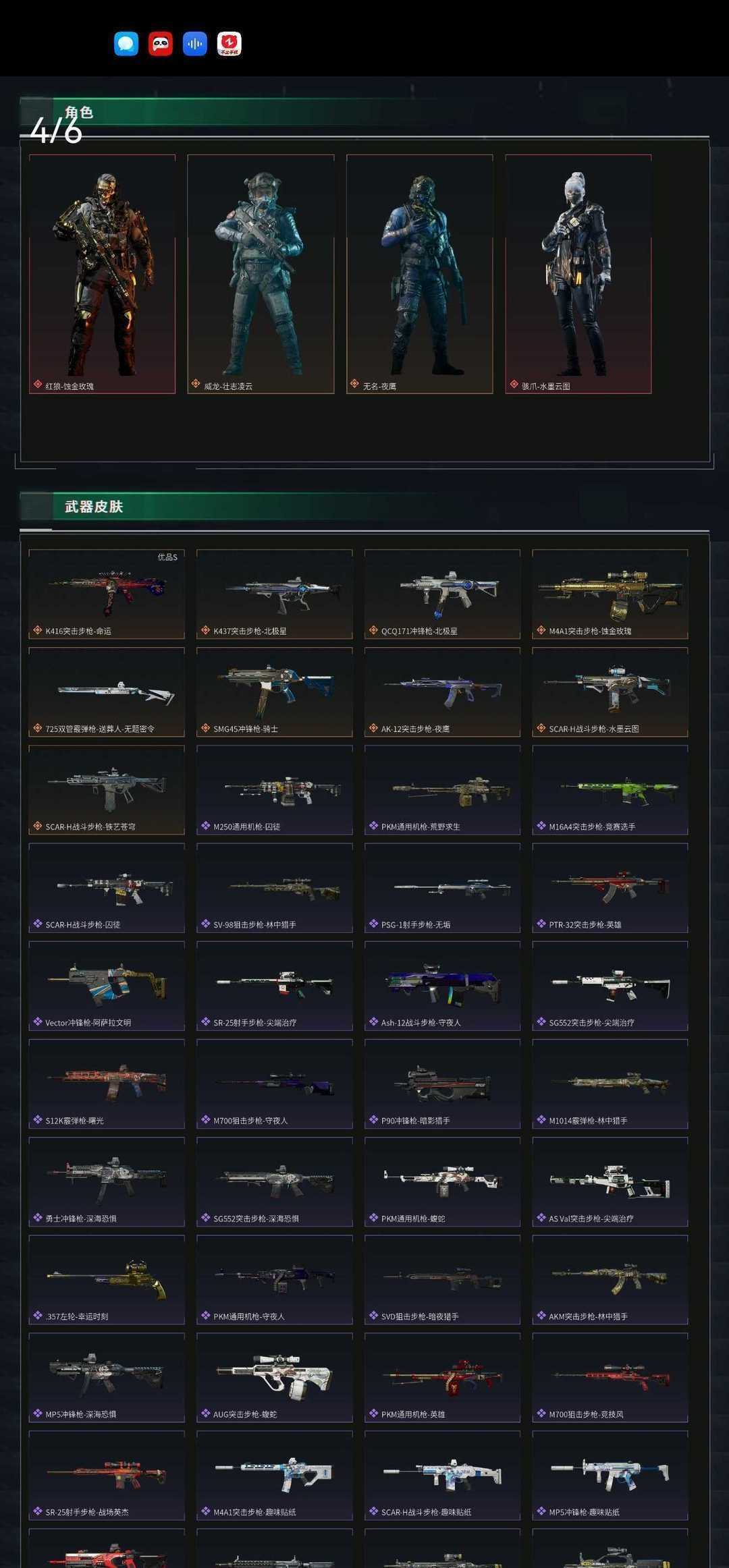This screenshot has width=729, height=1568.
Task: Open the blue voice waveform app icon
Action: click(x=195, y=44)
